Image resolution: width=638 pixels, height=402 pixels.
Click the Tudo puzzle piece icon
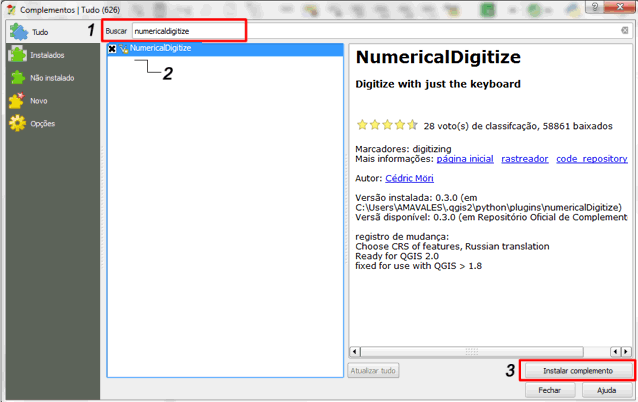point(18,31)
